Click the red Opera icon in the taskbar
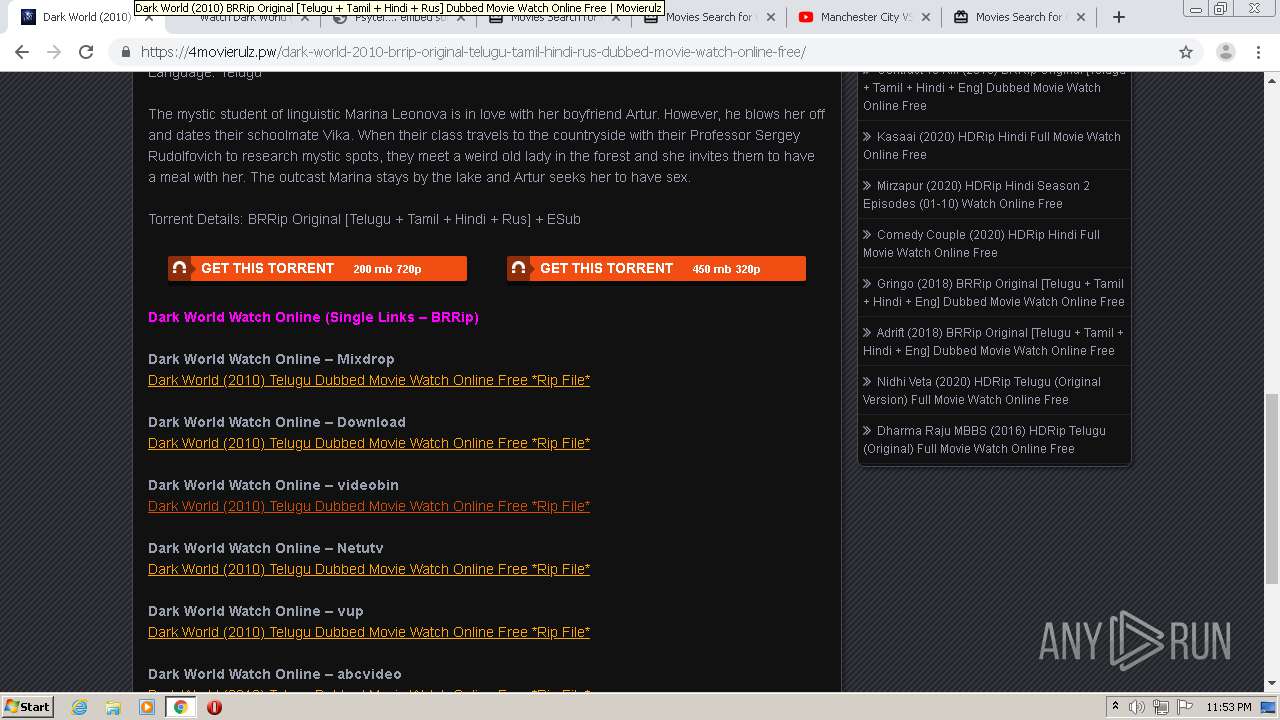 [214, 707]
